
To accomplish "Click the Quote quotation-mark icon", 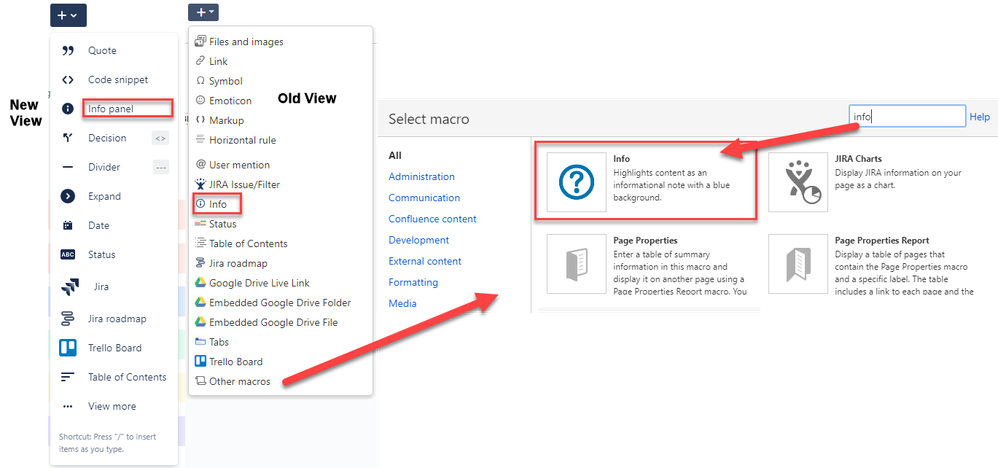I will pos(67,51).
